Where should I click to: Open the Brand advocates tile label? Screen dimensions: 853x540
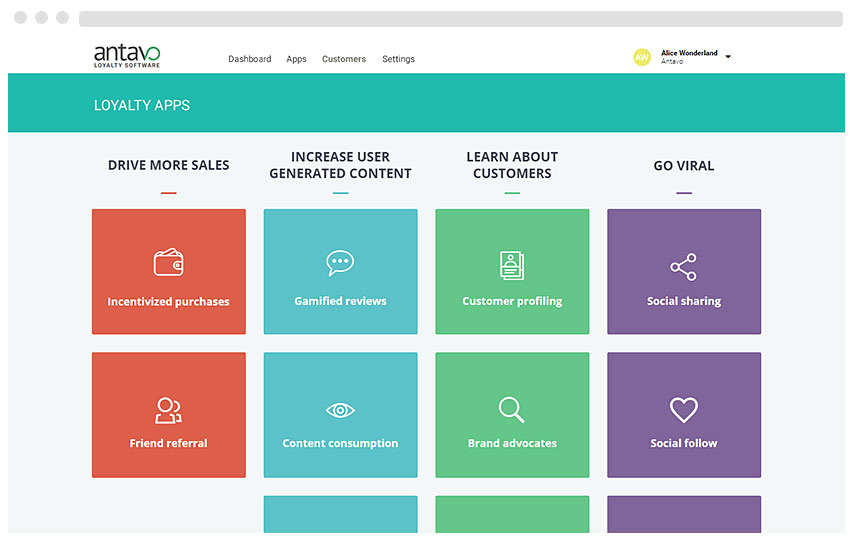pyautogui.click(x=512, y=443)
